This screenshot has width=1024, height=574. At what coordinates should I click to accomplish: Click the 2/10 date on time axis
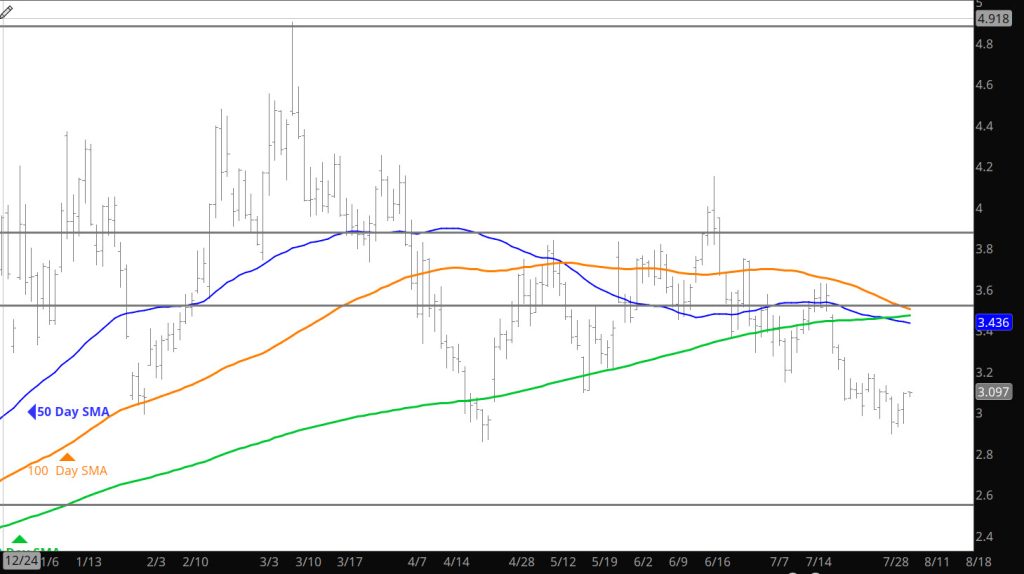195,562
